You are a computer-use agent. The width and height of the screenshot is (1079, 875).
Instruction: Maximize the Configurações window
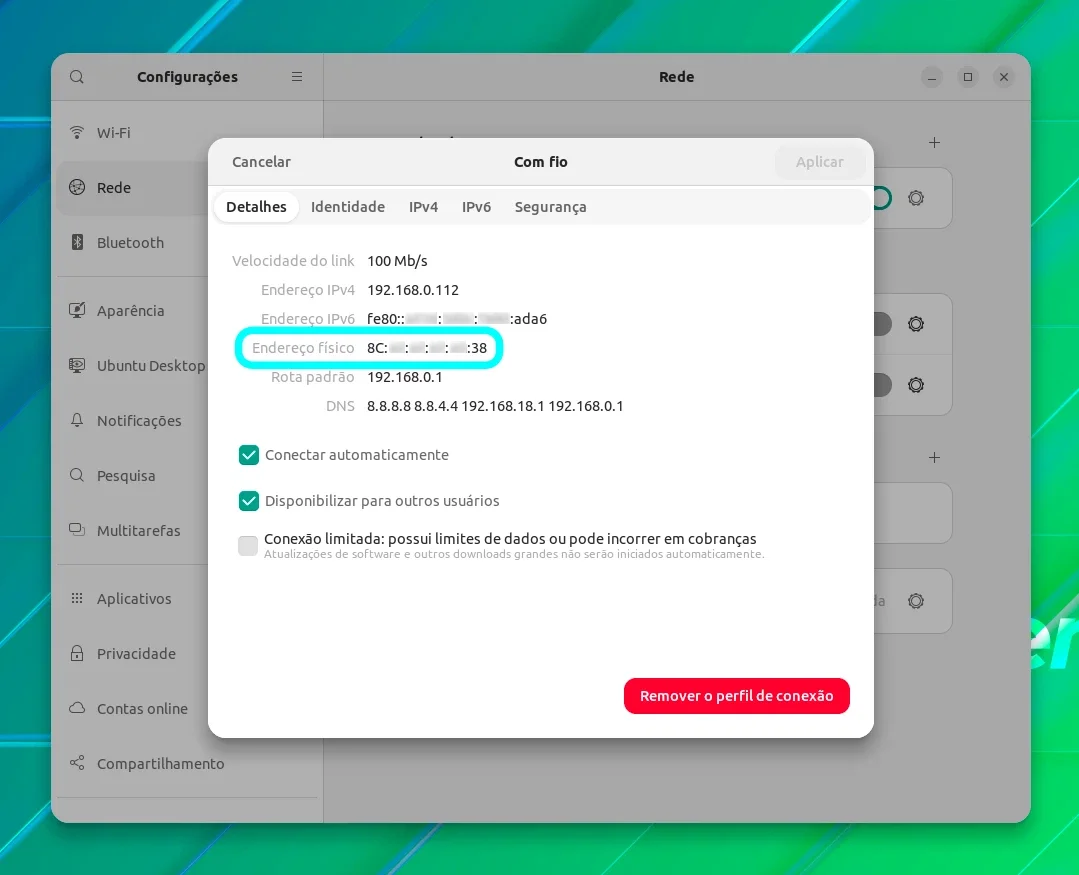point(968,77)
